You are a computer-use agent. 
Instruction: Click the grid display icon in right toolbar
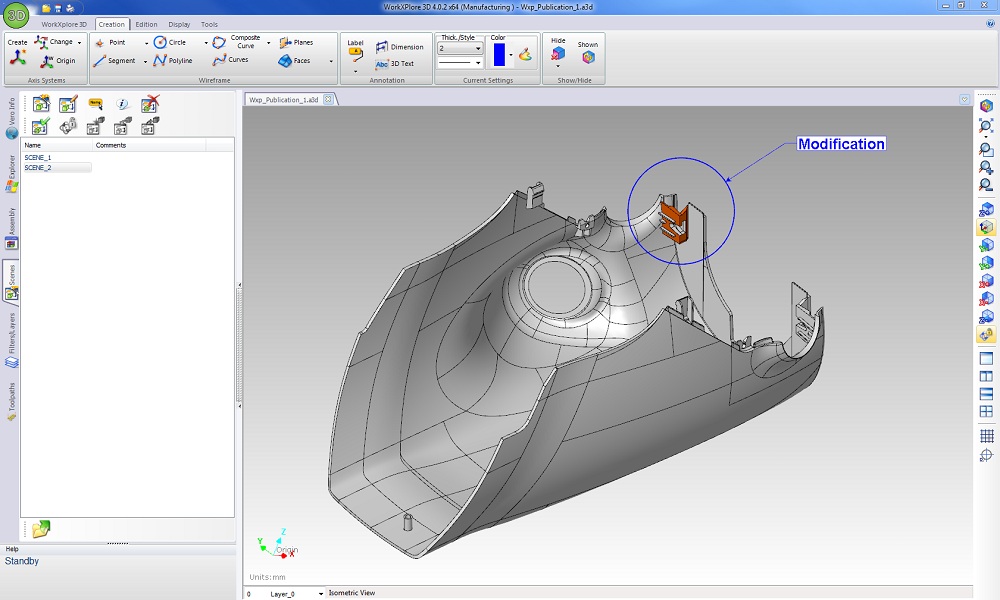point(986,436)
